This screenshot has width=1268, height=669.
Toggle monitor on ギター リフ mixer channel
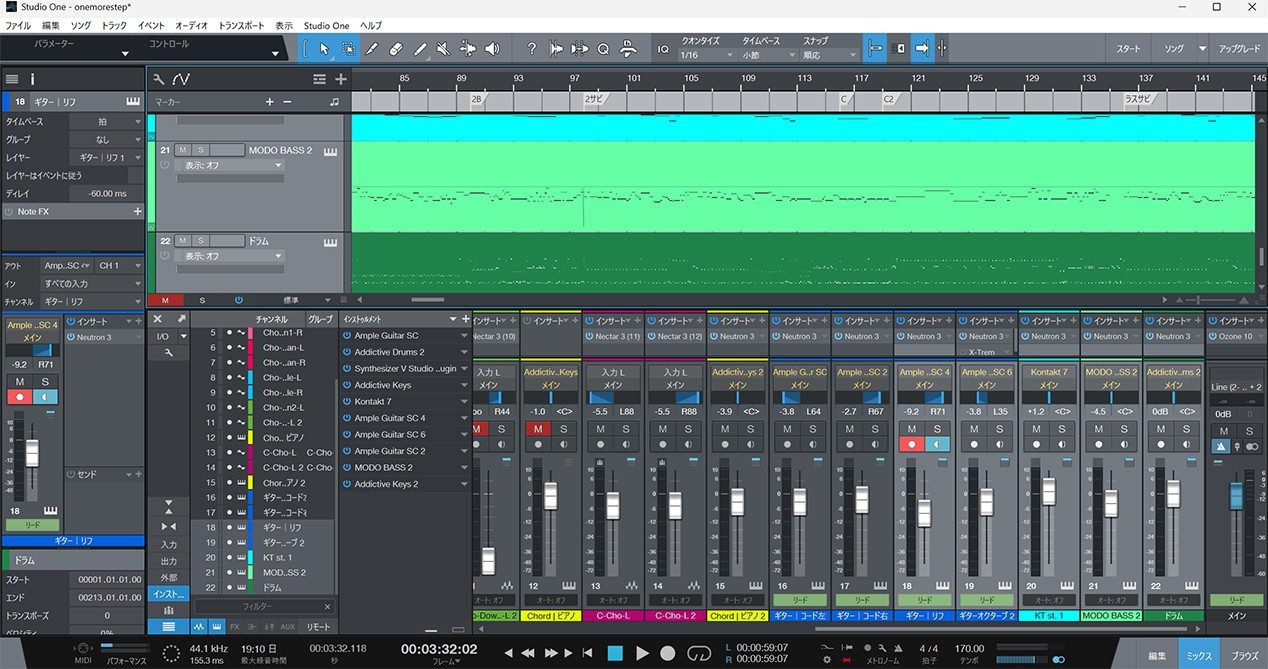(937, 444)
